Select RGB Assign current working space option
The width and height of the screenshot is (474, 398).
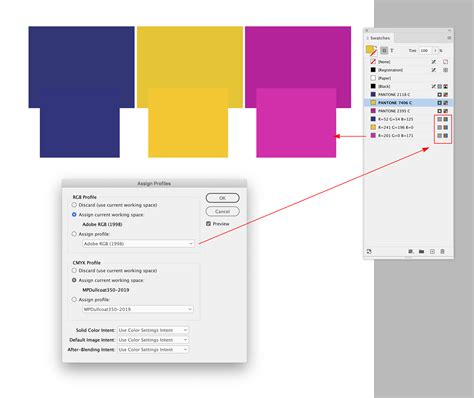click(74, 214)
